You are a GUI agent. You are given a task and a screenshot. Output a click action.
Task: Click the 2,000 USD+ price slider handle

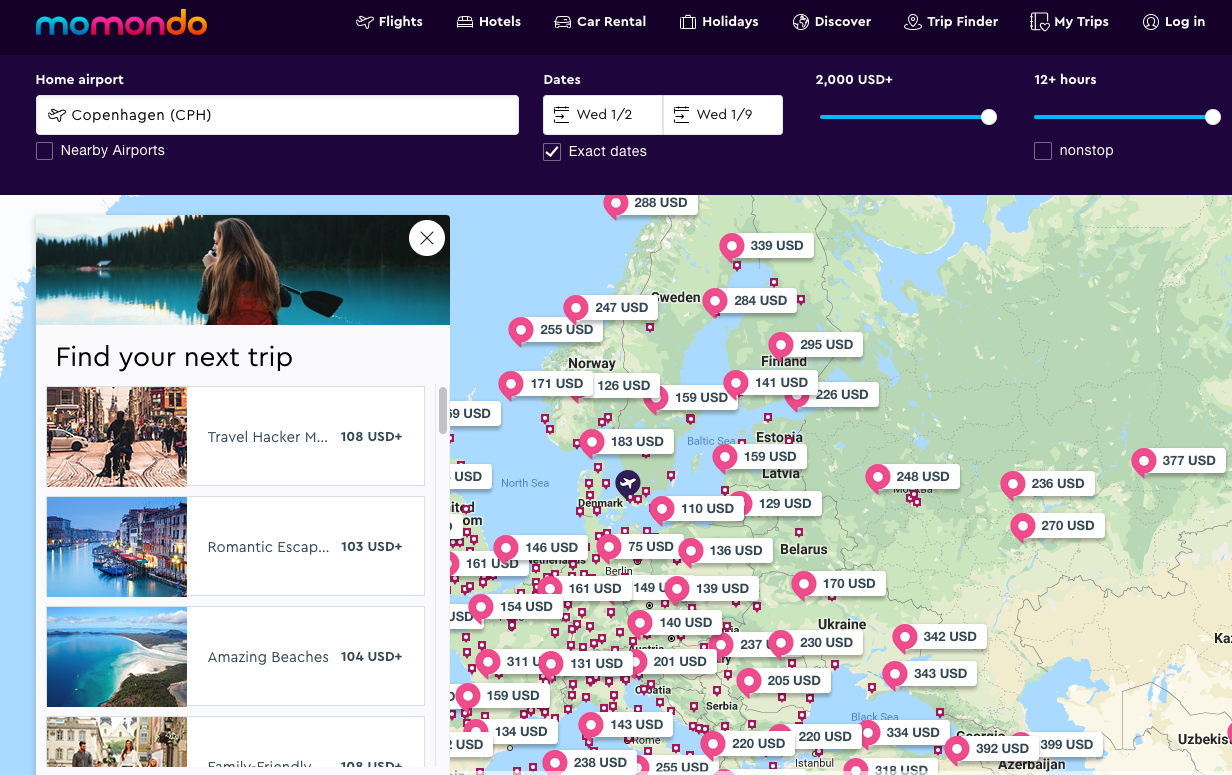[989, 117]
